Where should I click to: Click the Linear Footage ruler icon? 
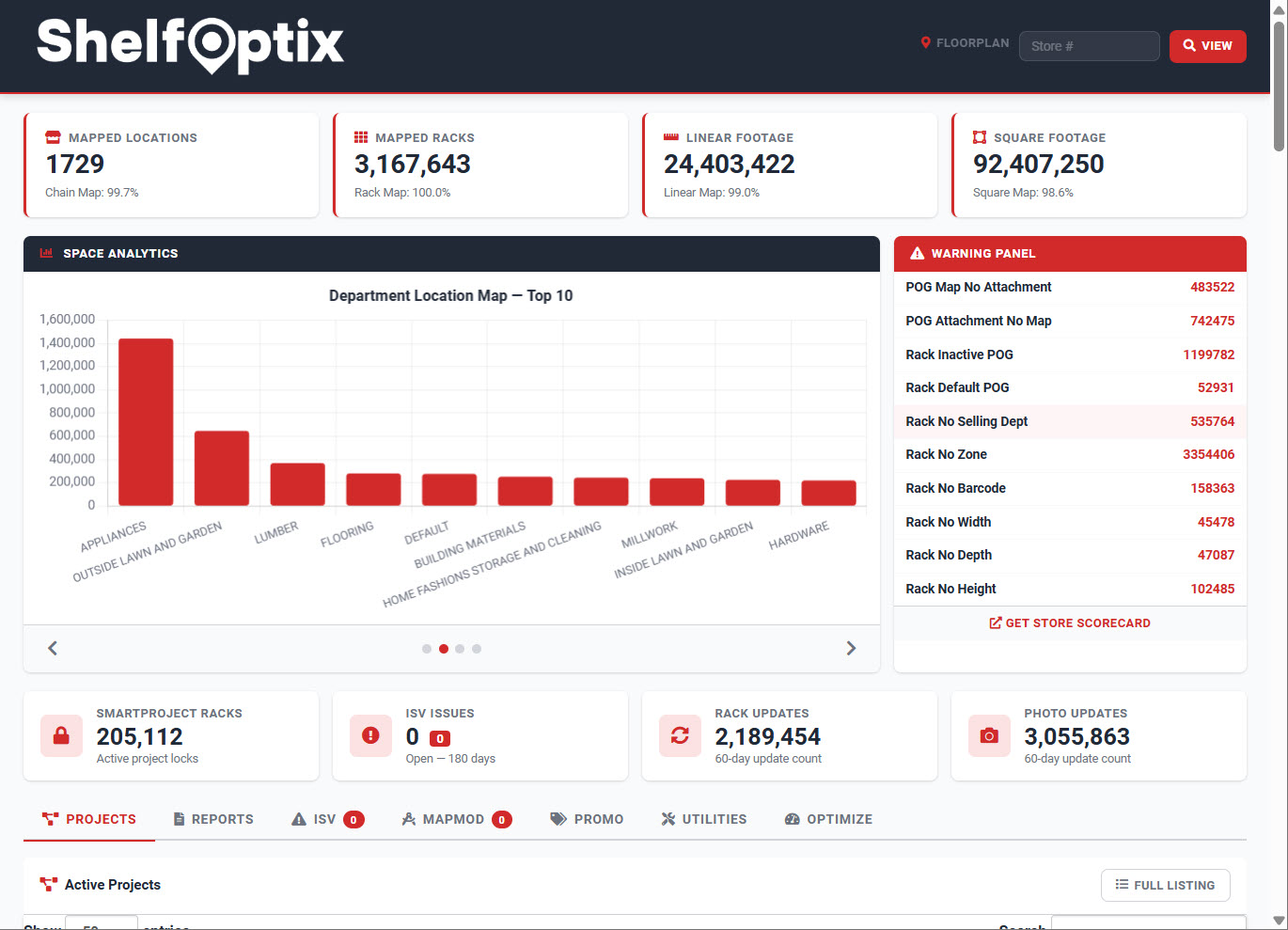click(x=670, y=136)
